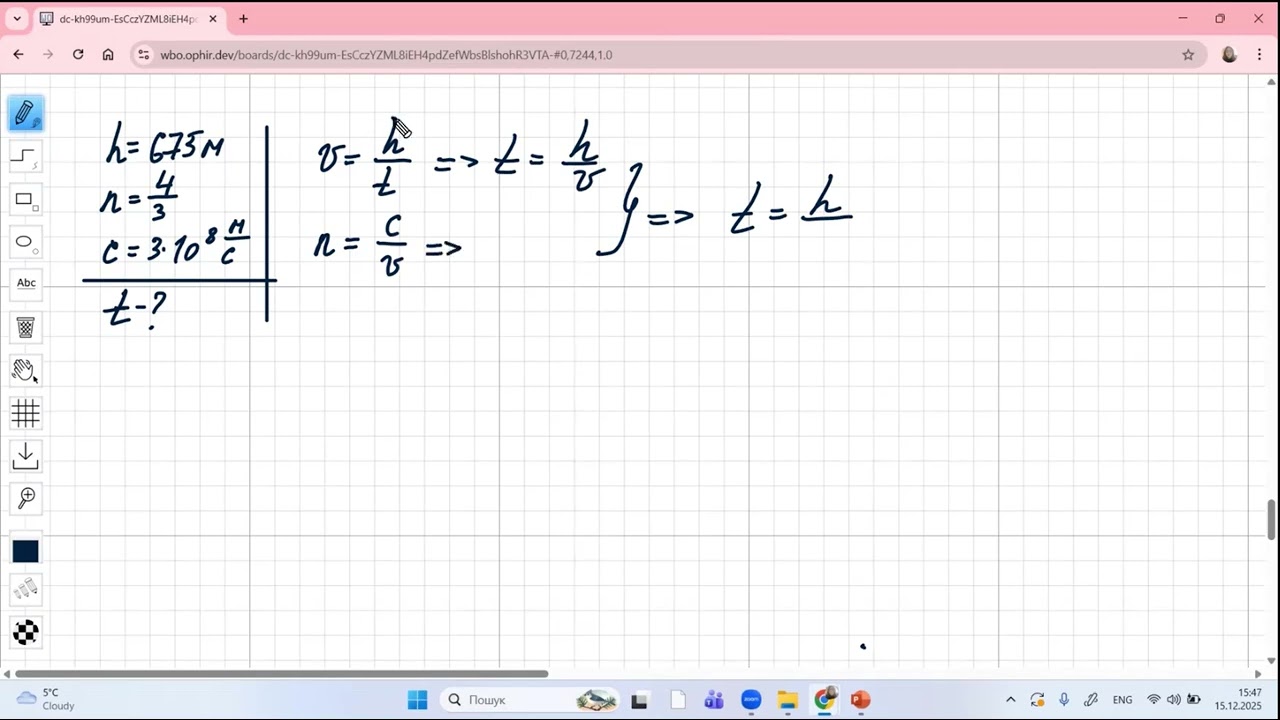Viewport: 1280px width, 720px height.
Task: Open the Chrome profile avatar
Action: [x=1229, y=55]
